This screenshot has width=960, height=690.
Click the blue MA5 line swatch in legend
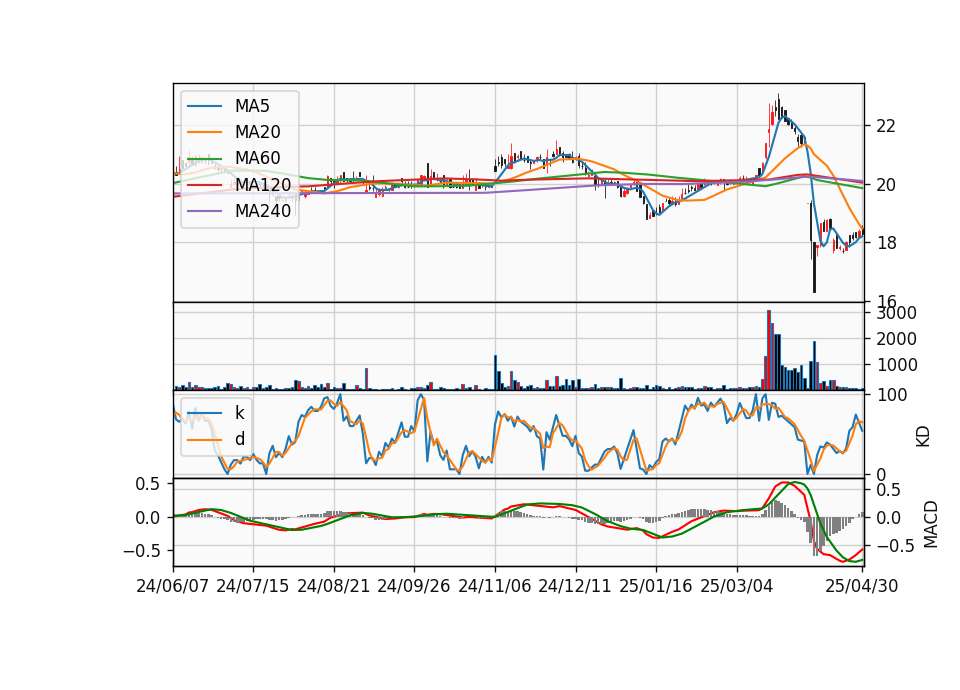point(204,106)
